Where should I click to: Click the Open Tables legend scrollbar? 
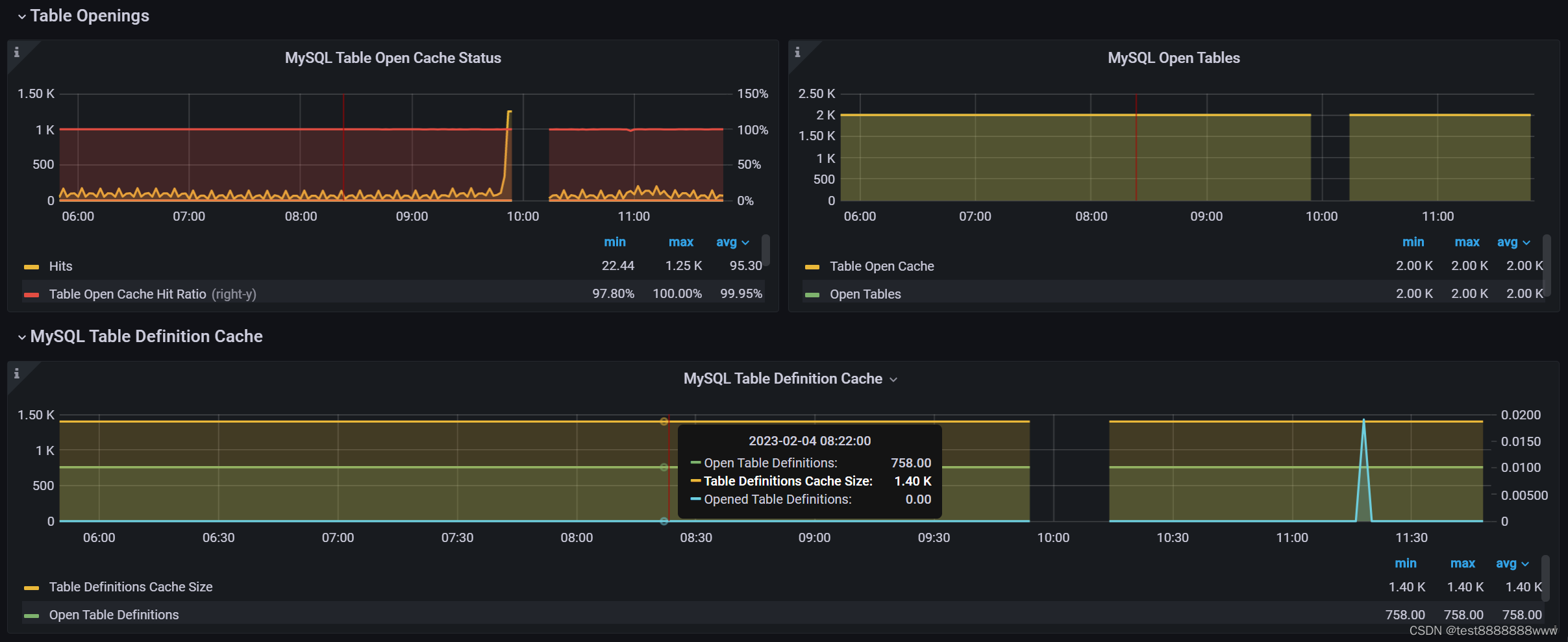tap(1547, 265)
